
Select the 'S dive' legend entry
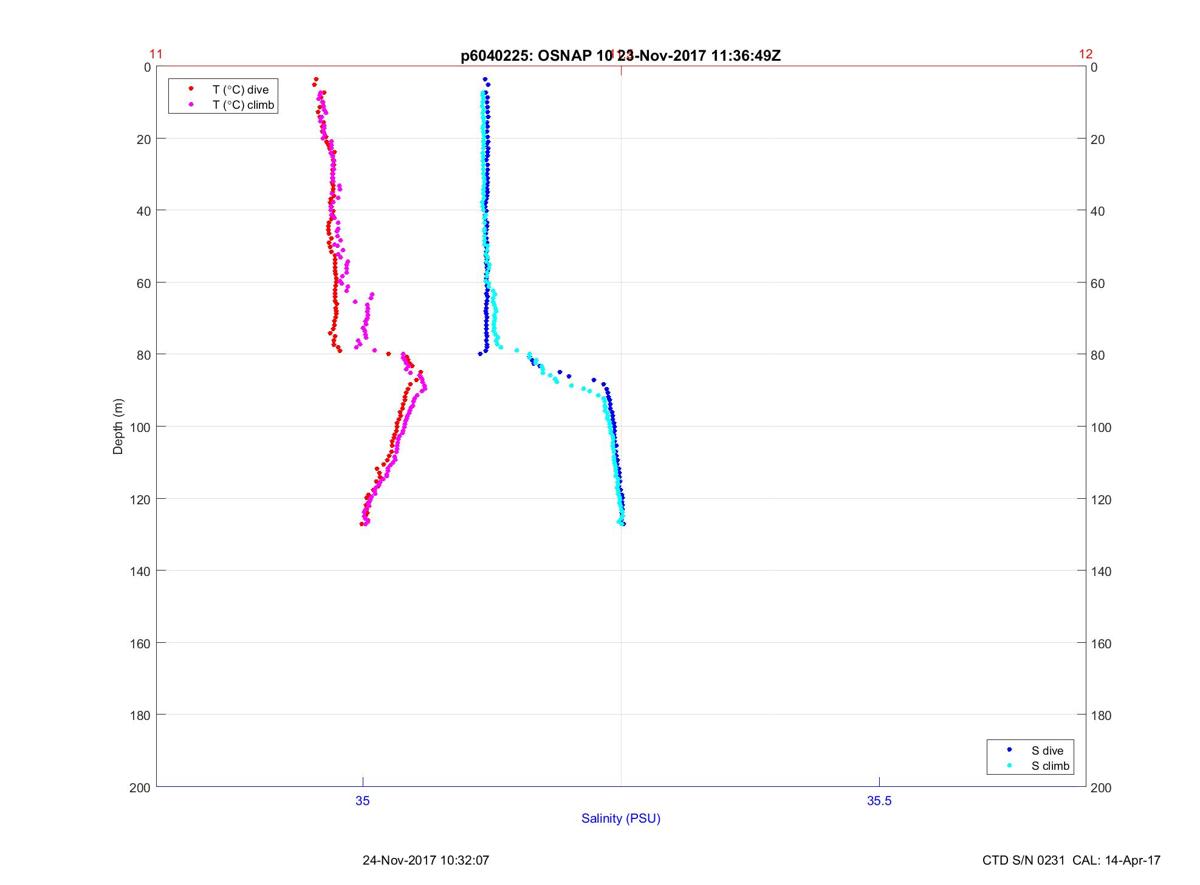tap(1048, 750)
